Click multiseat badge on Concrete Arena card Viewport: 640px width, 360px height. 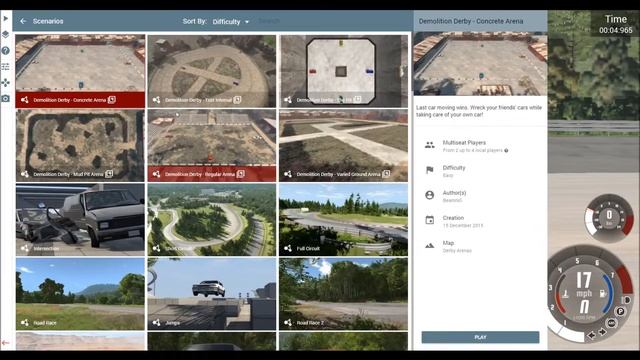112,100
